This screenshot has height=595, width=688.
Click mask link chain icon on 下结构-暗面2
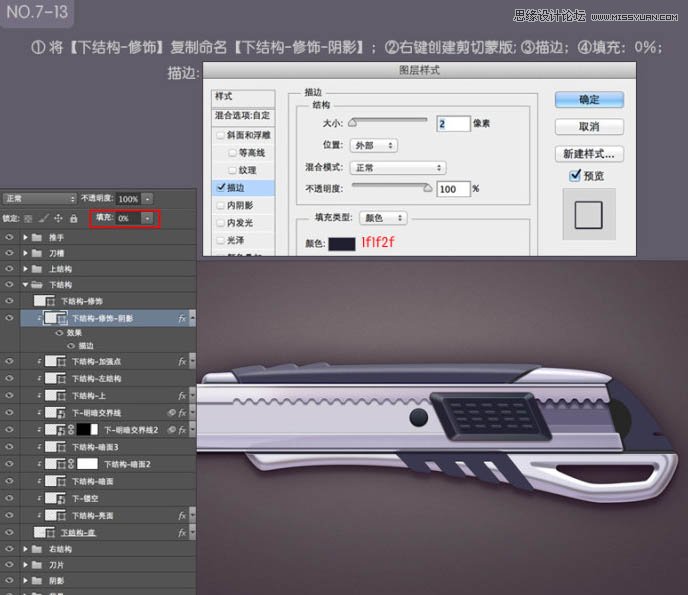(71, 464)
